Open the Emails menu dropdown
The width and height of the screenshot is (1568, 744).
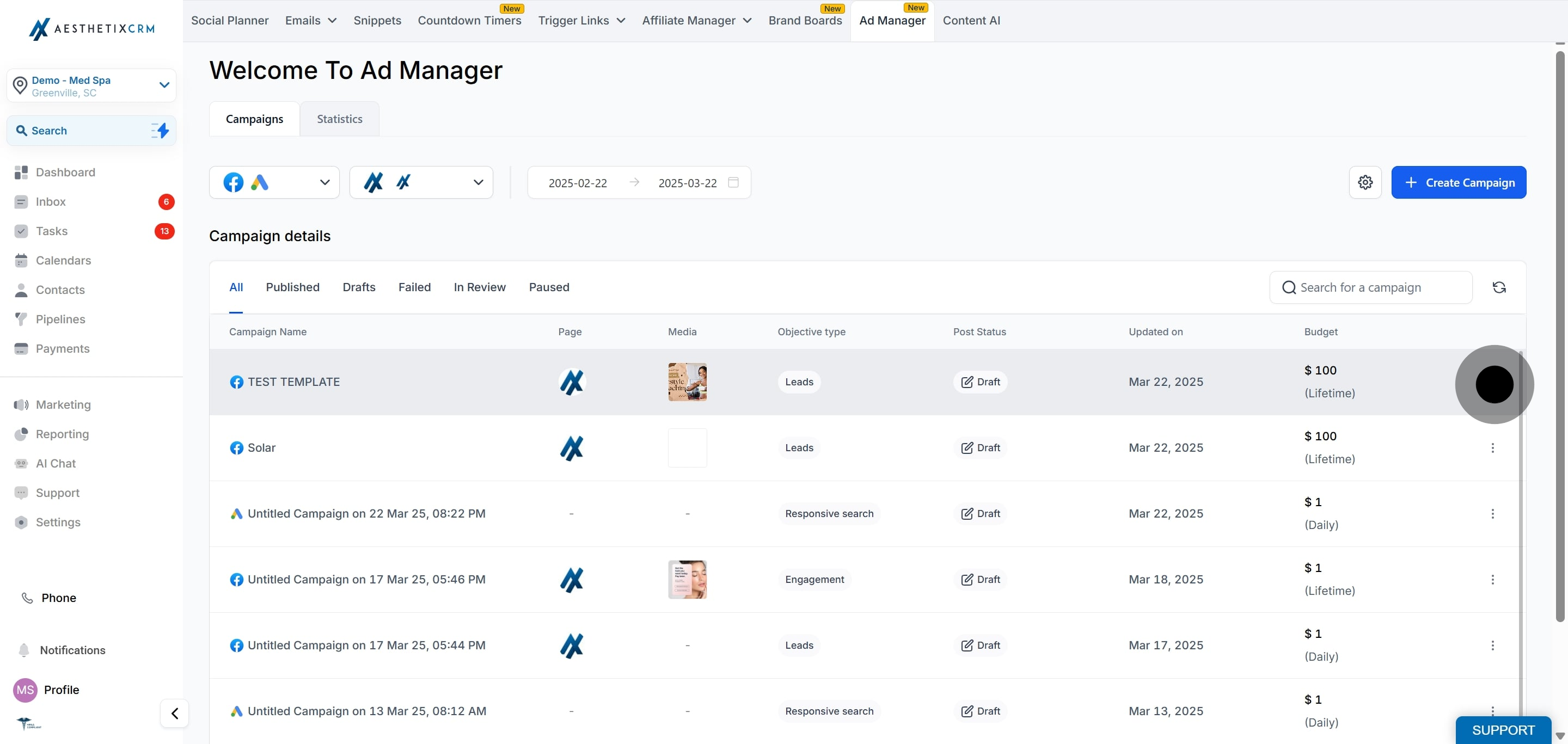310,21
